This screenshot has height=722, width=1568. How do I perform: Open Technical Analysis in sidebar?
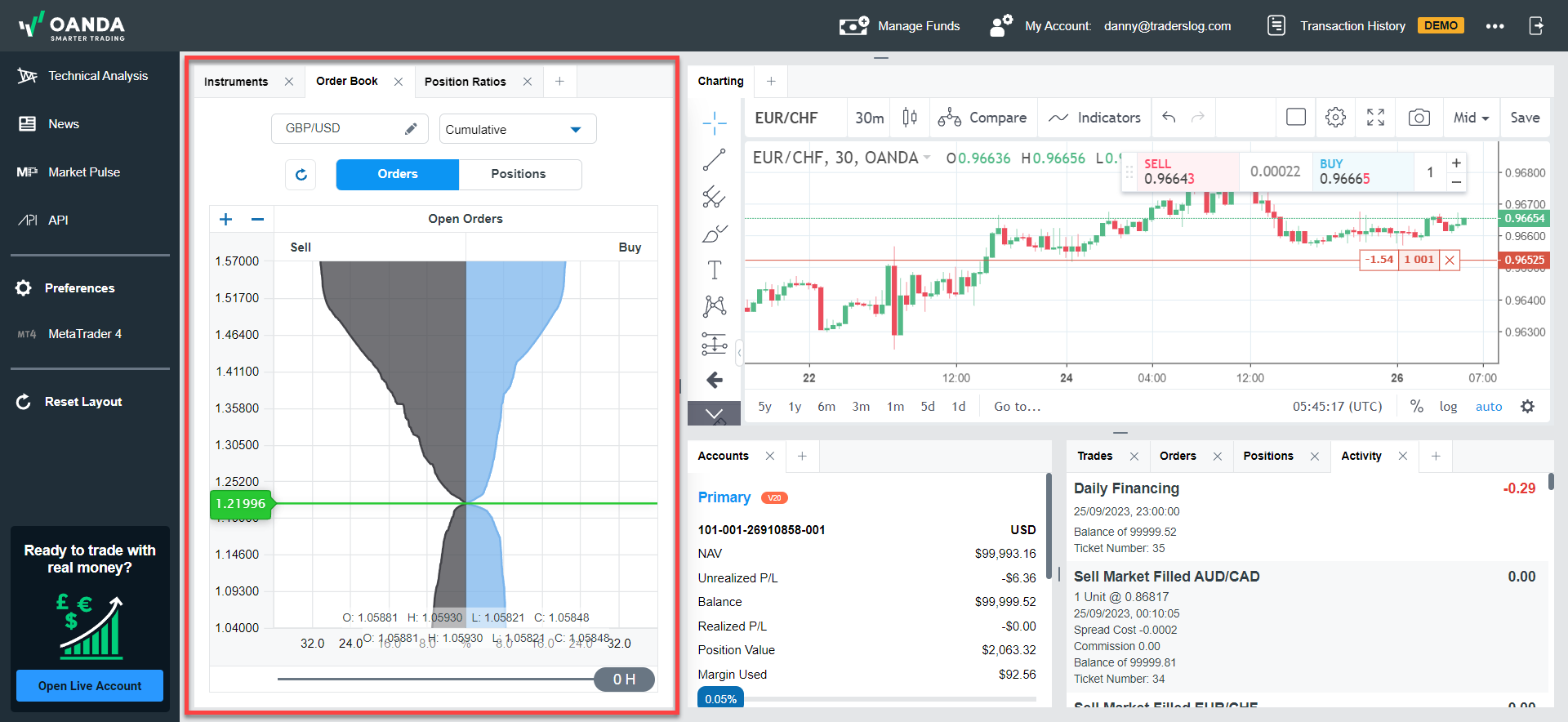point(82,76)
